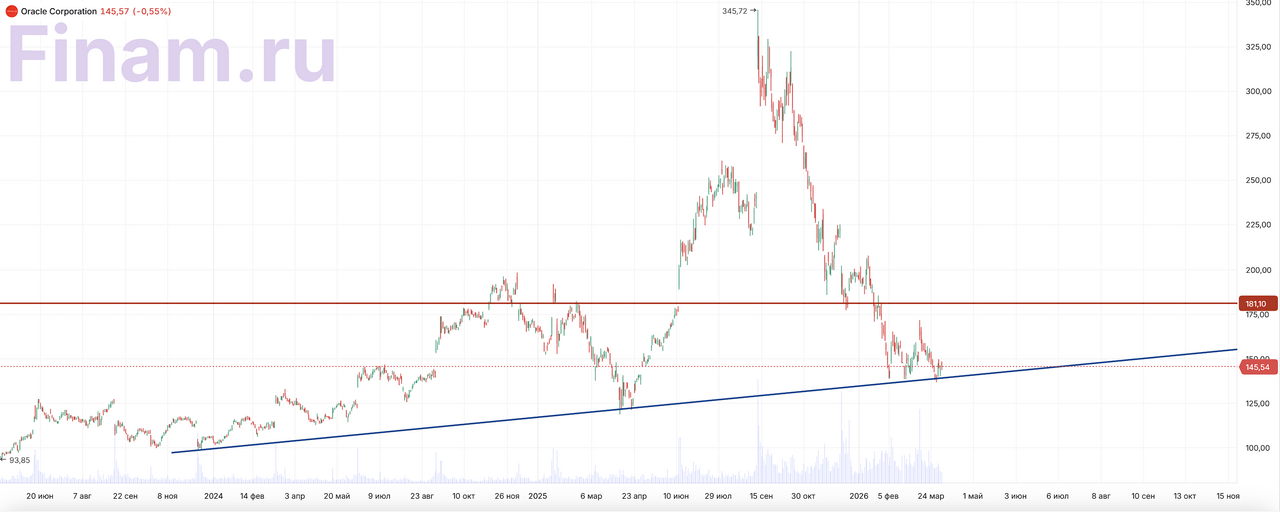Click the 250,00 price axis label
Viewport: 1280px width, 512px height.
point(1257,181)
